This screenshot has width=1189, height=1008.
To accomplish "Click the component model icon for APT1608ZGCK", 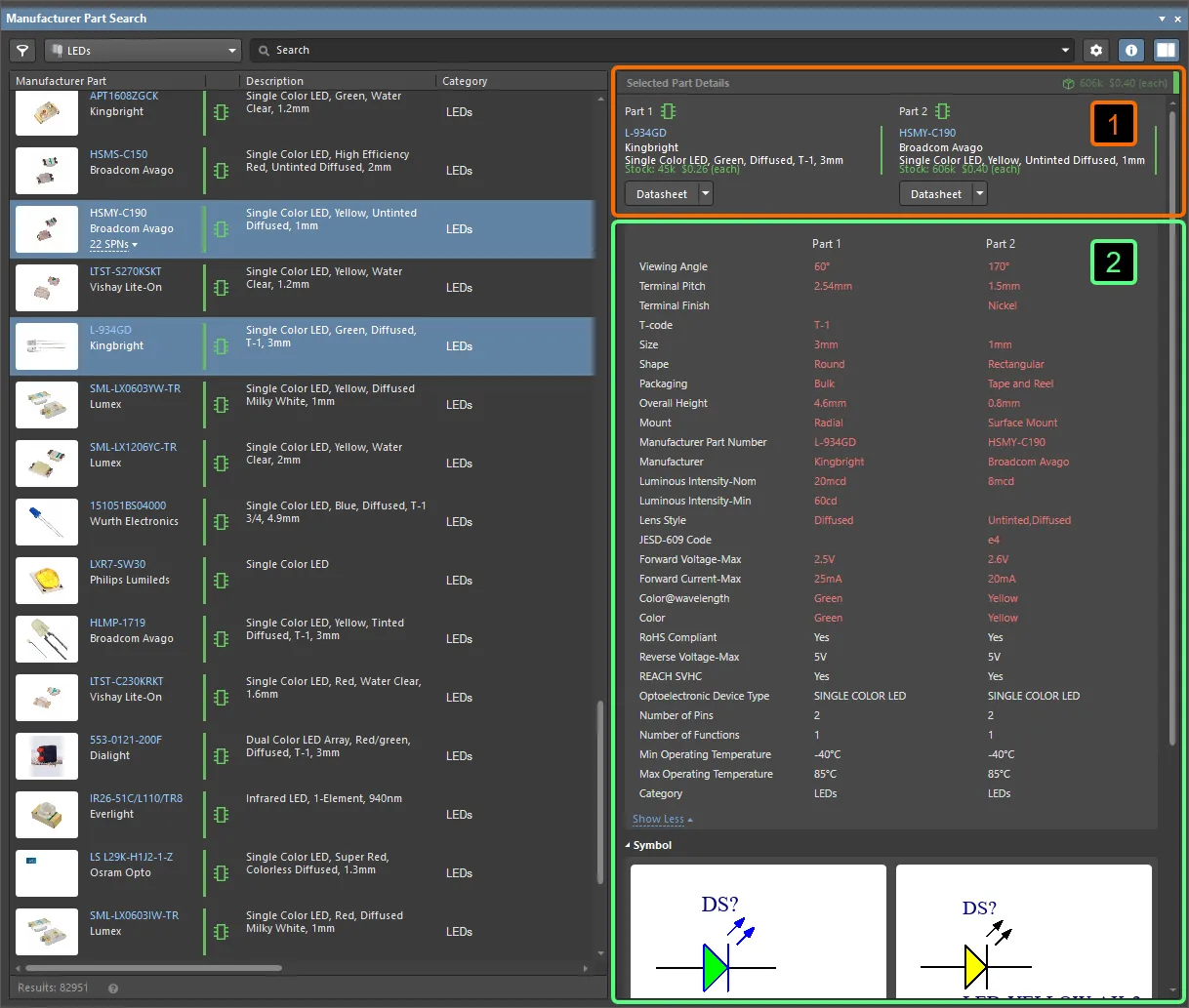I will (222, 112).
